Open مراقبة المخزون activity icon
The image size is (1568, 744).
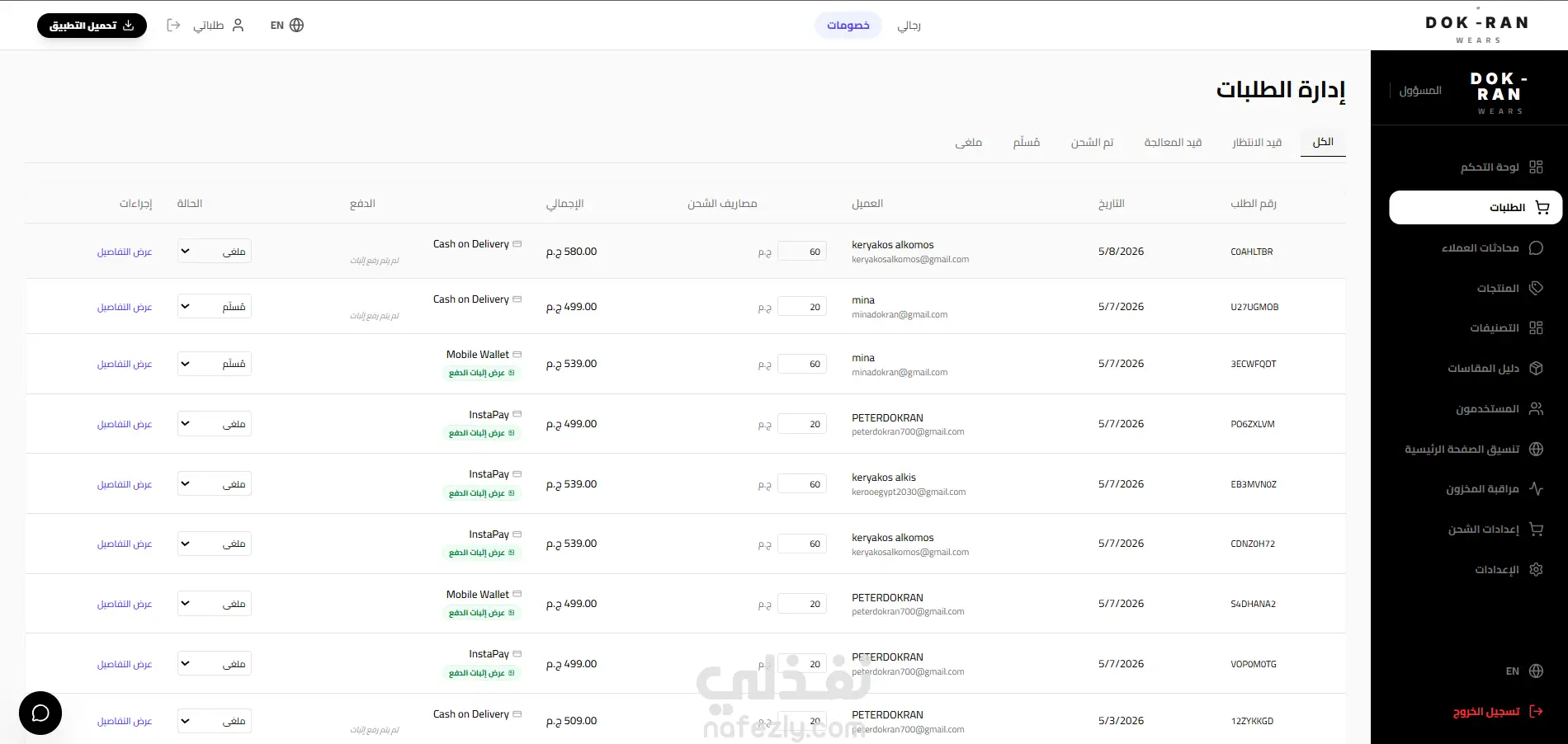click(x=1536, y=488)
